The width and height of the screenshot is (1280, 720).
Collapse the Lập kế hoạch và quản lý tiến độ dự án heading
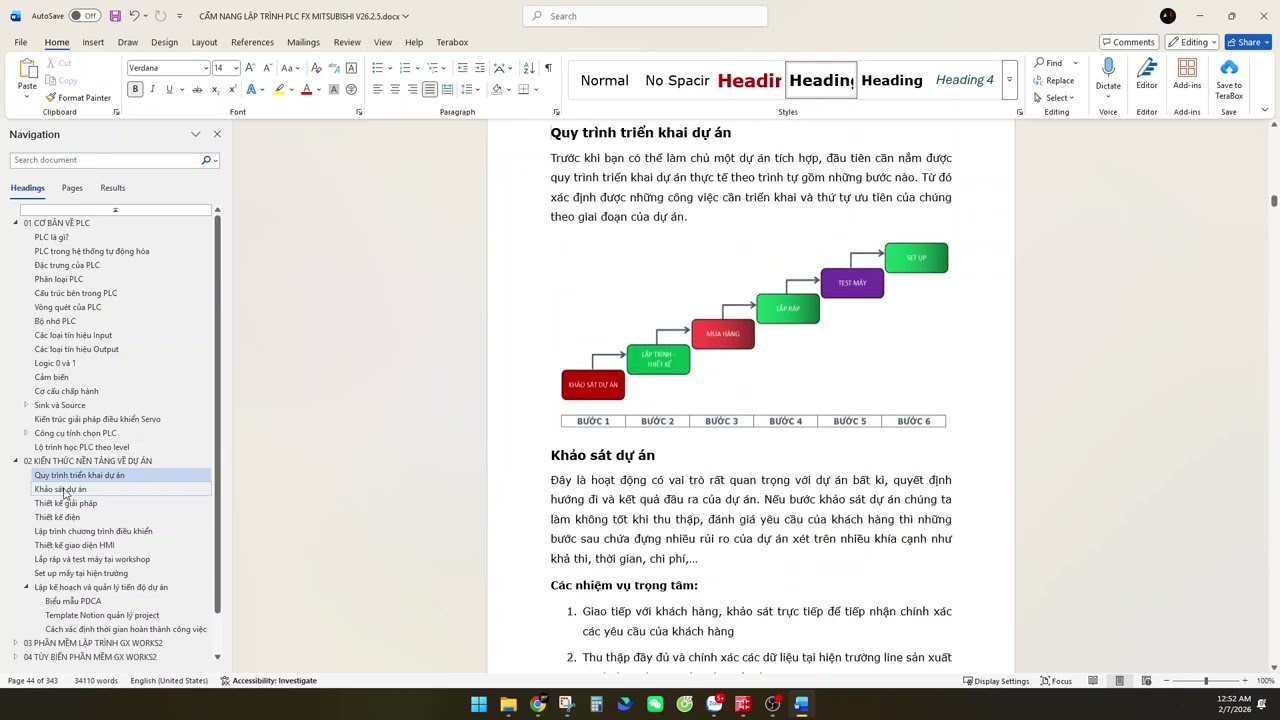click(x=26, y=587)
